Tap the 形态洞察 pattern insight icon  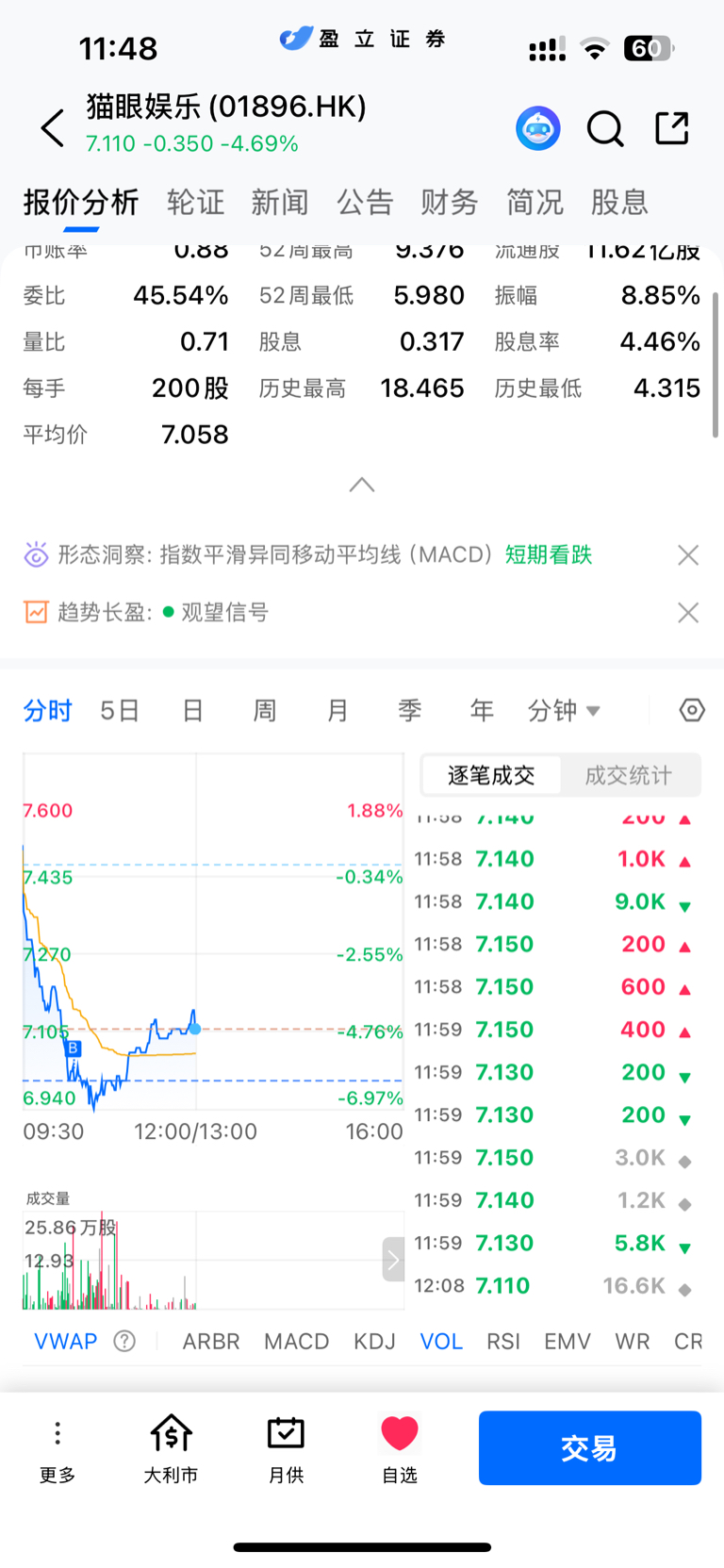coord(36,554)
